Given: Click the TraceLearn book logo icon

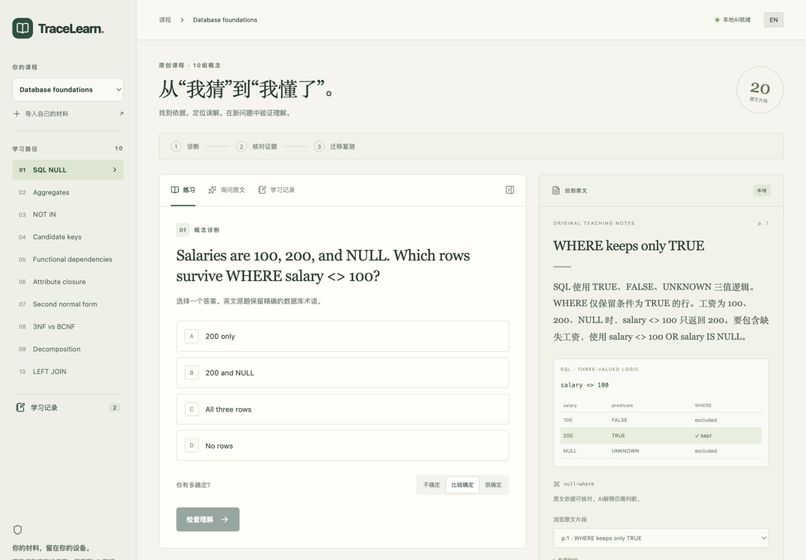Looking at the screenshot, I should click(23, 28).
